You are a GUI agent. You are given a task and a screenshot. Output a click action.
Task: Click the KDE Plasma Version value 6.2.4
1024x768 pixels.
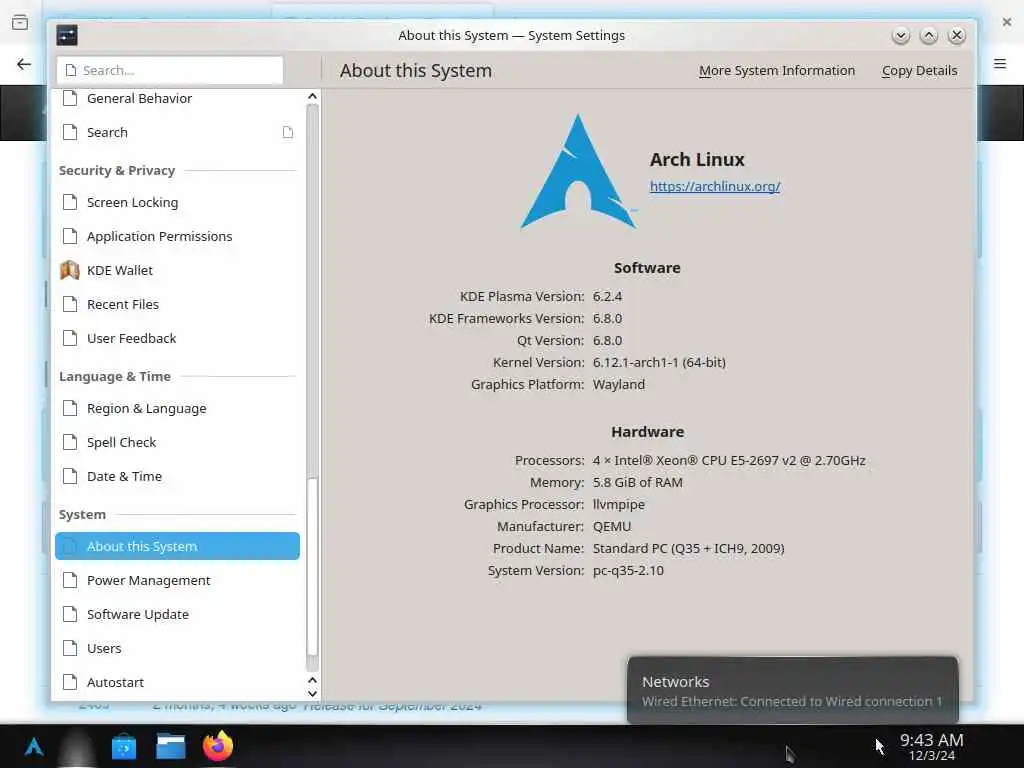pos(607,296)
